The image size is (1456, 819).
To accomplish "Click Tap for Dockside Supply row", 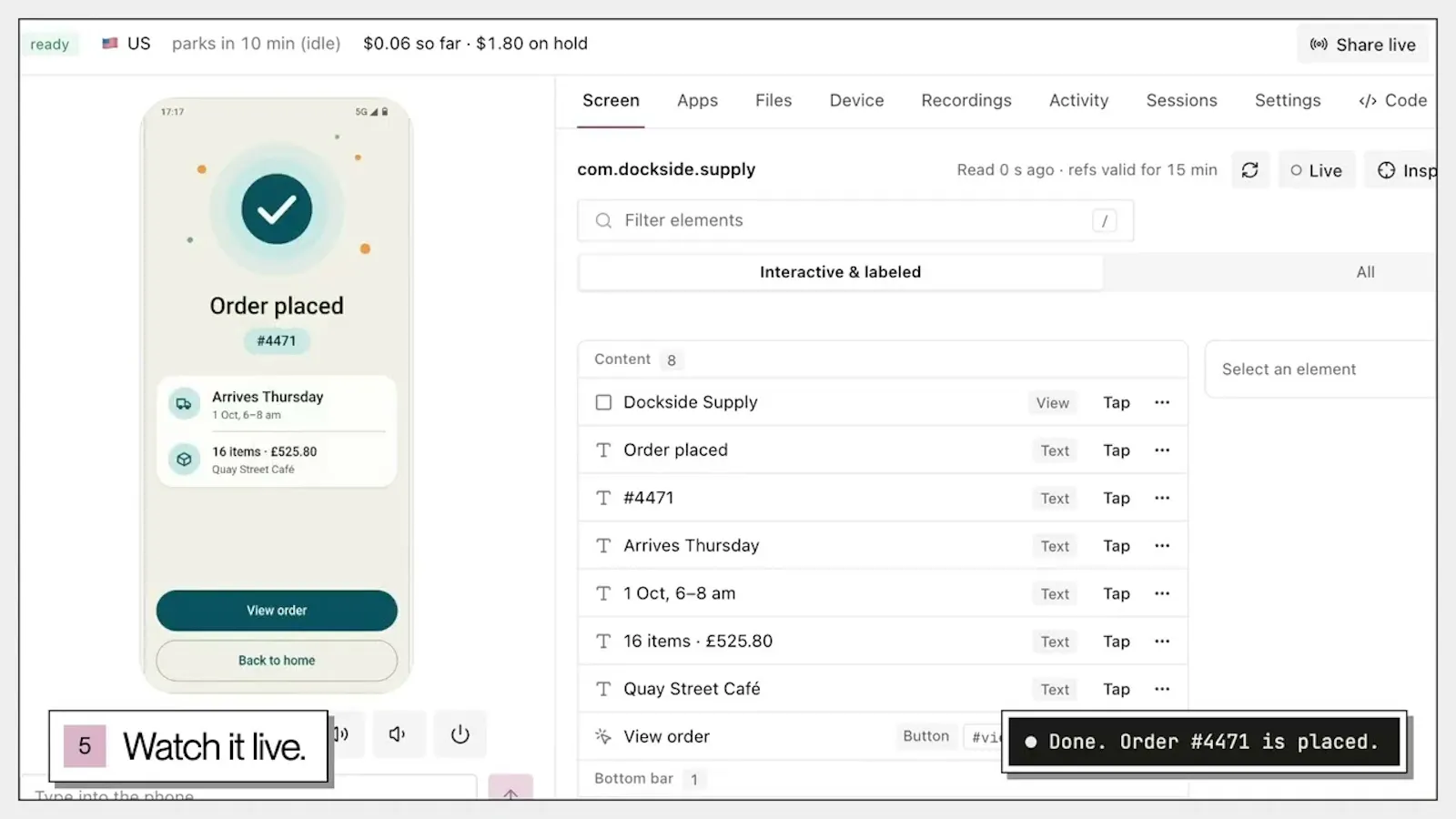I will point(1117,402).
